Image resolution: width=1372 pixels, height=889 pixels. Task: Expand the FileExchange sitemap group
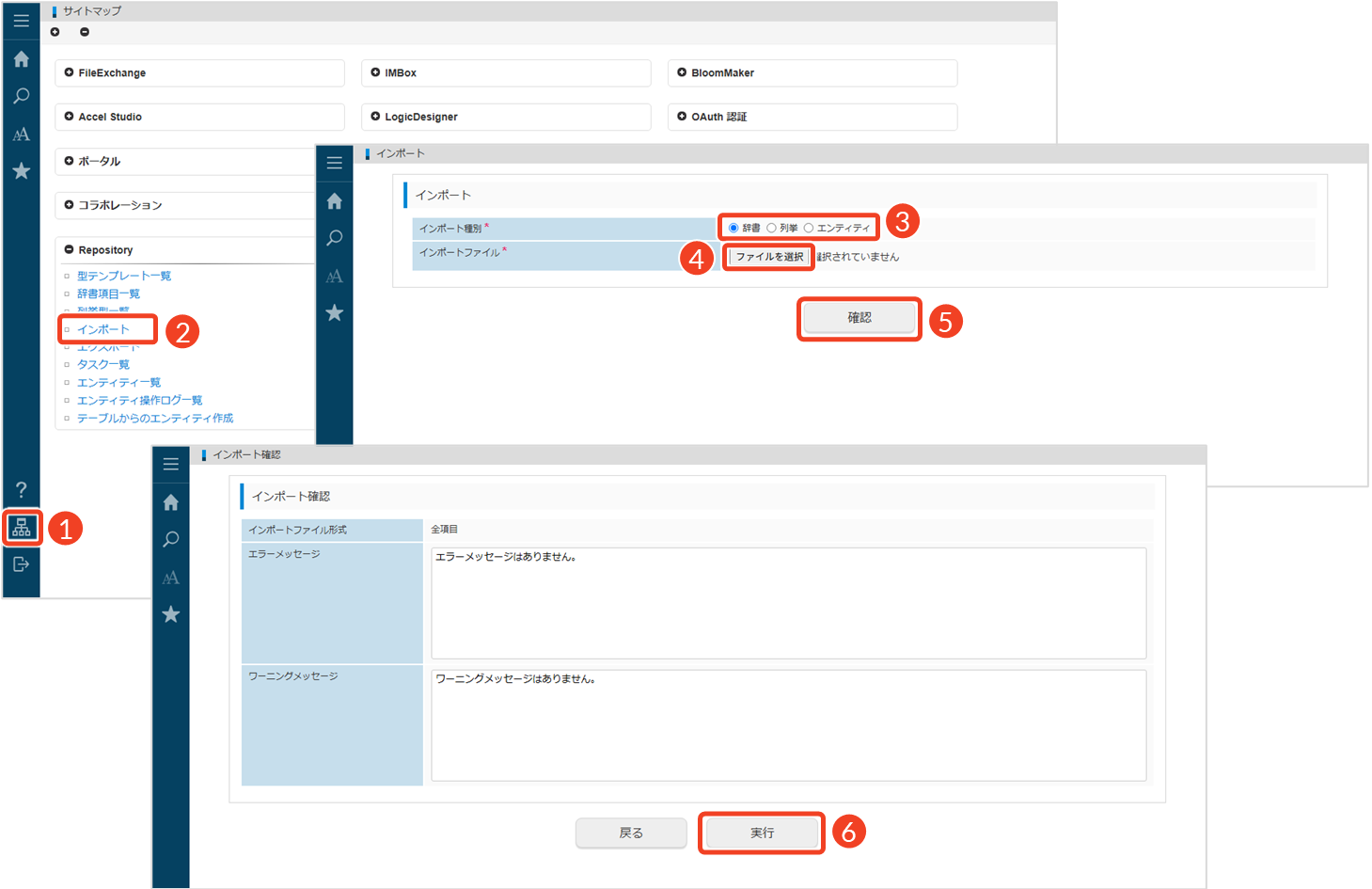pyautogui.click(x=70, y=72)
